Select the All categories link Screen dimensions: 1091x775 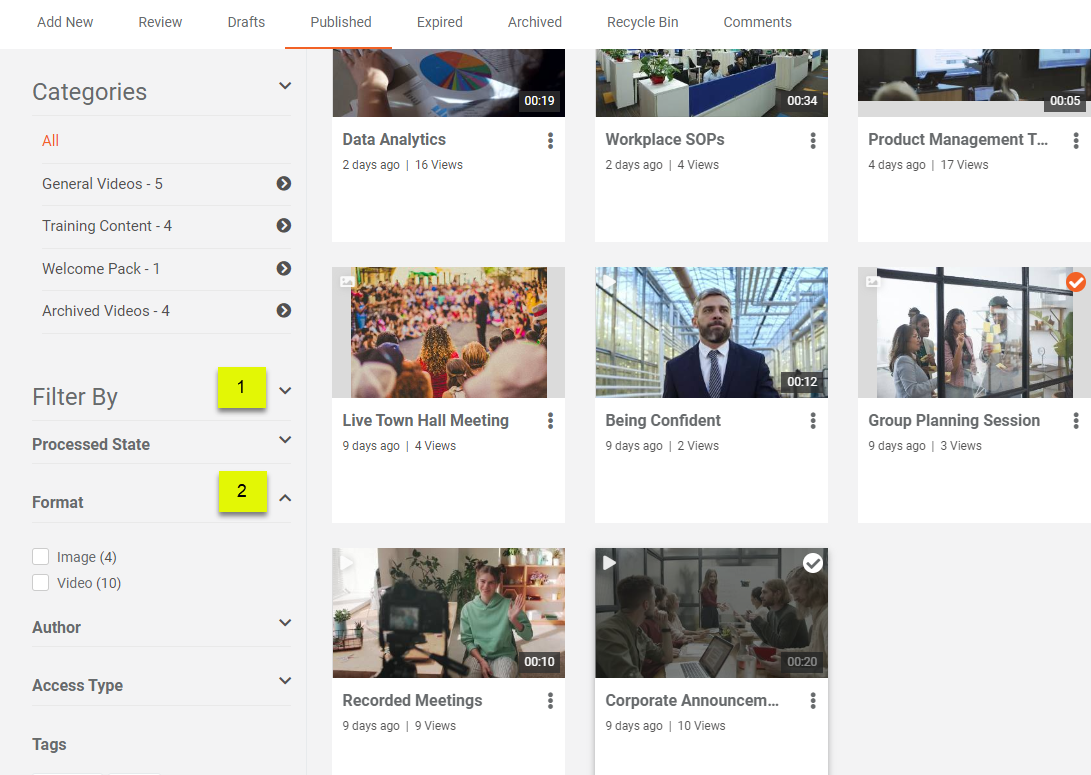50,141
